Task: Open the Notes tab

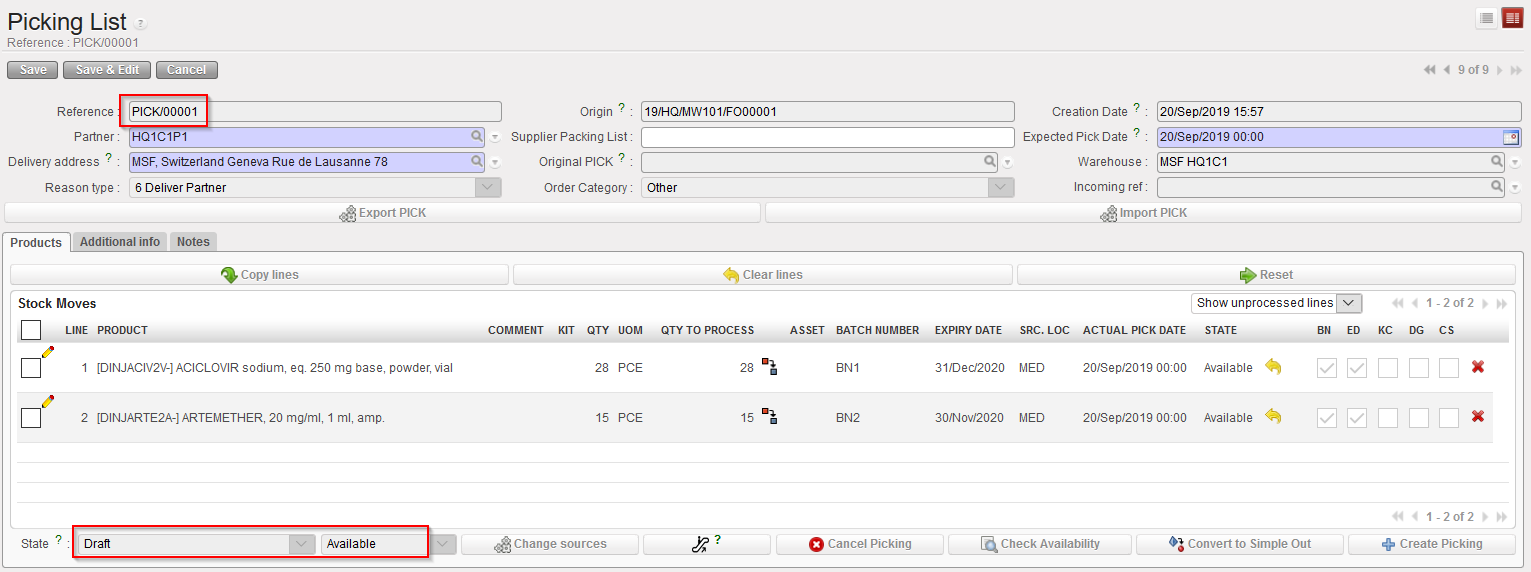Action: tap(193, 242)
